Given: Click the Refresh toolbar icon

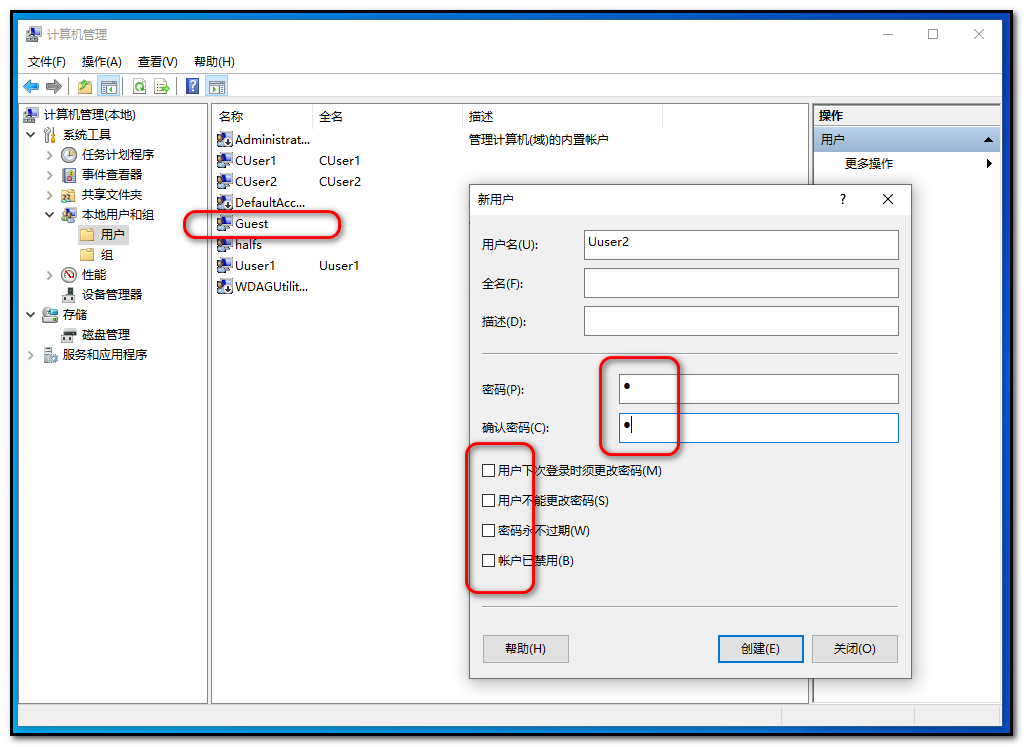Looking at the screenshot, I should (139, 87).
